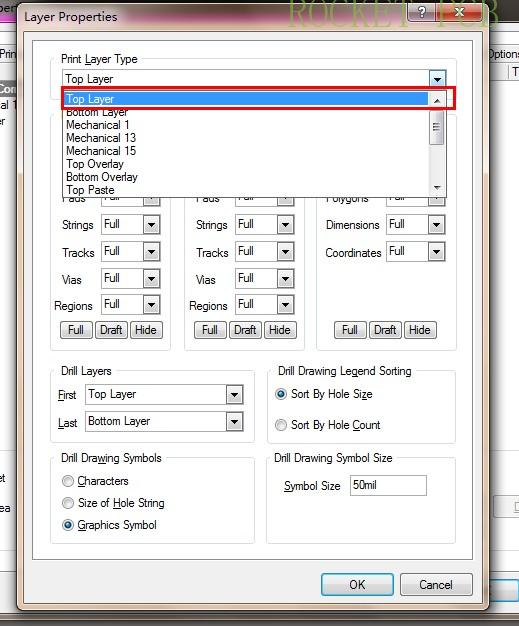This screenshot has height=626, width=519.
Task: Open Drill Layers First dropdown
Action: click(x=234, y=395)
